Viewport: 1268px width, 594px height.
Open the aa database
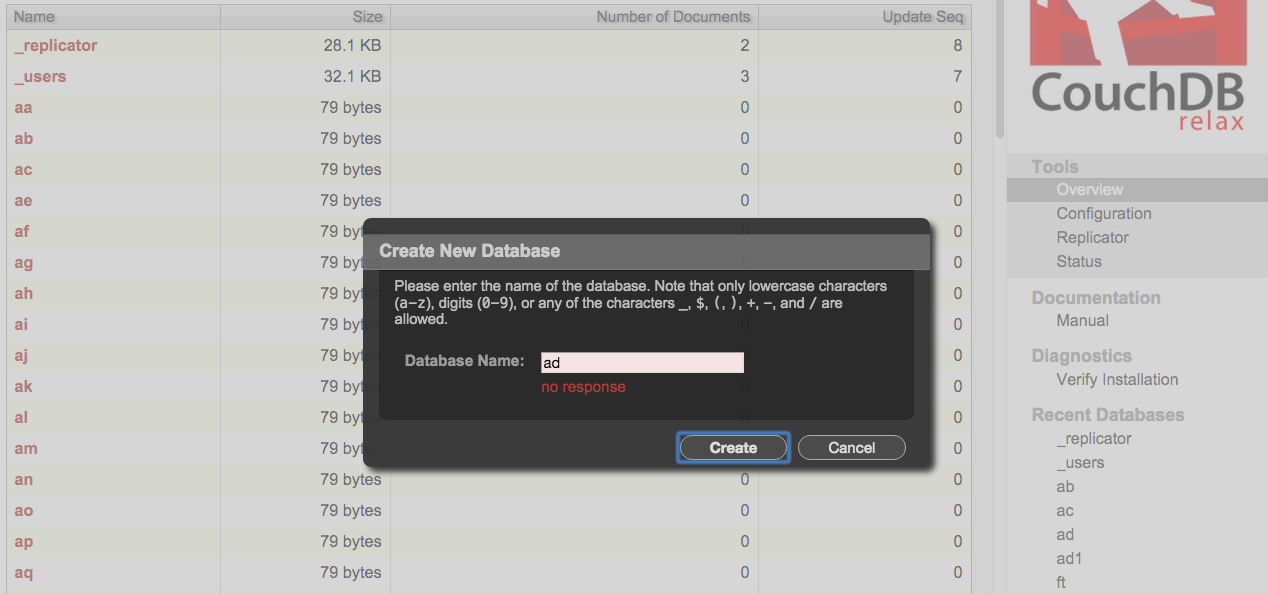click(23, 107)
